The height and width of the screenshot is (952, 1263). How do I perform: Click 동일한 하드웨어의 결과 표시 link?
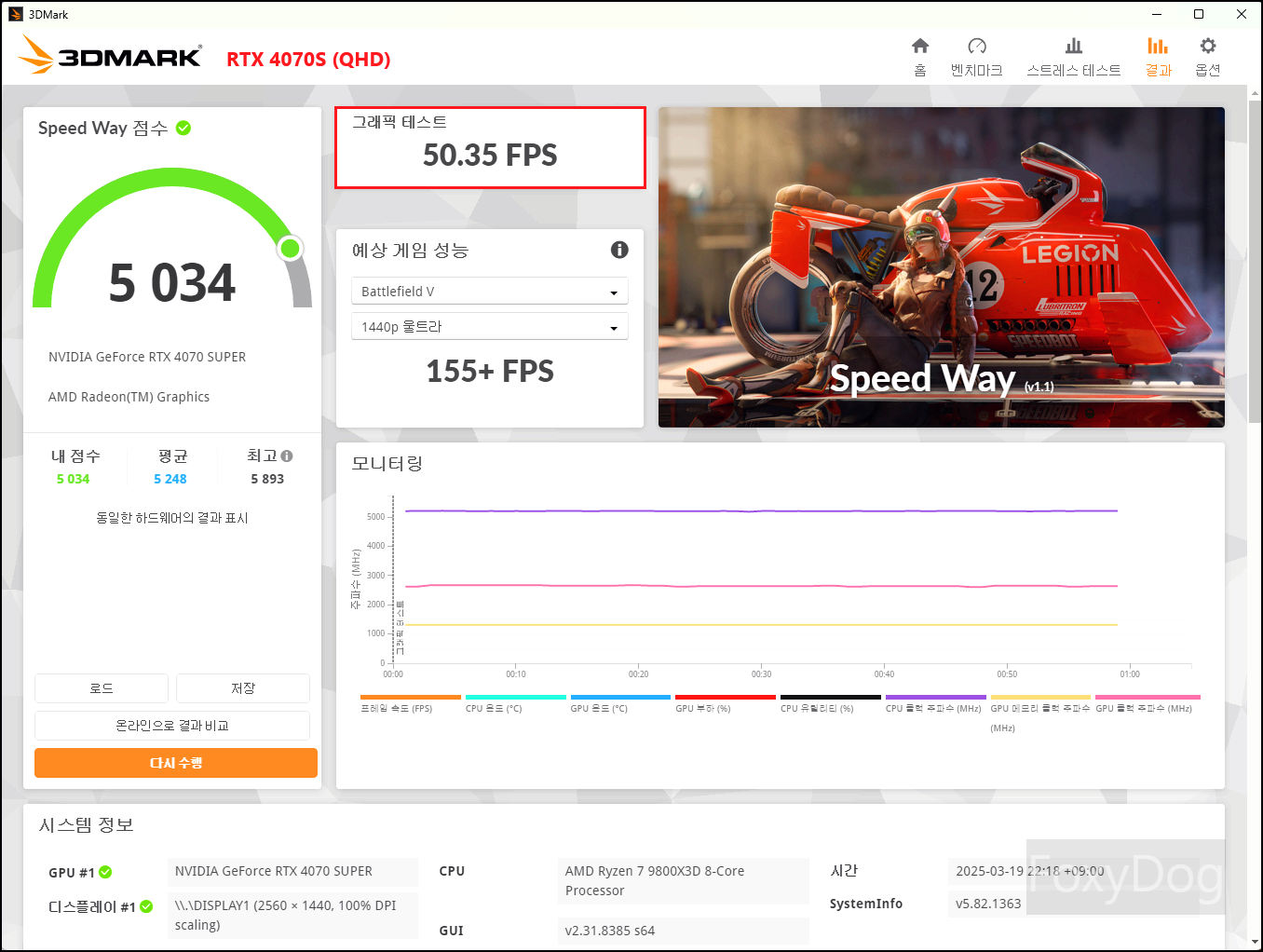coord(172,518)
